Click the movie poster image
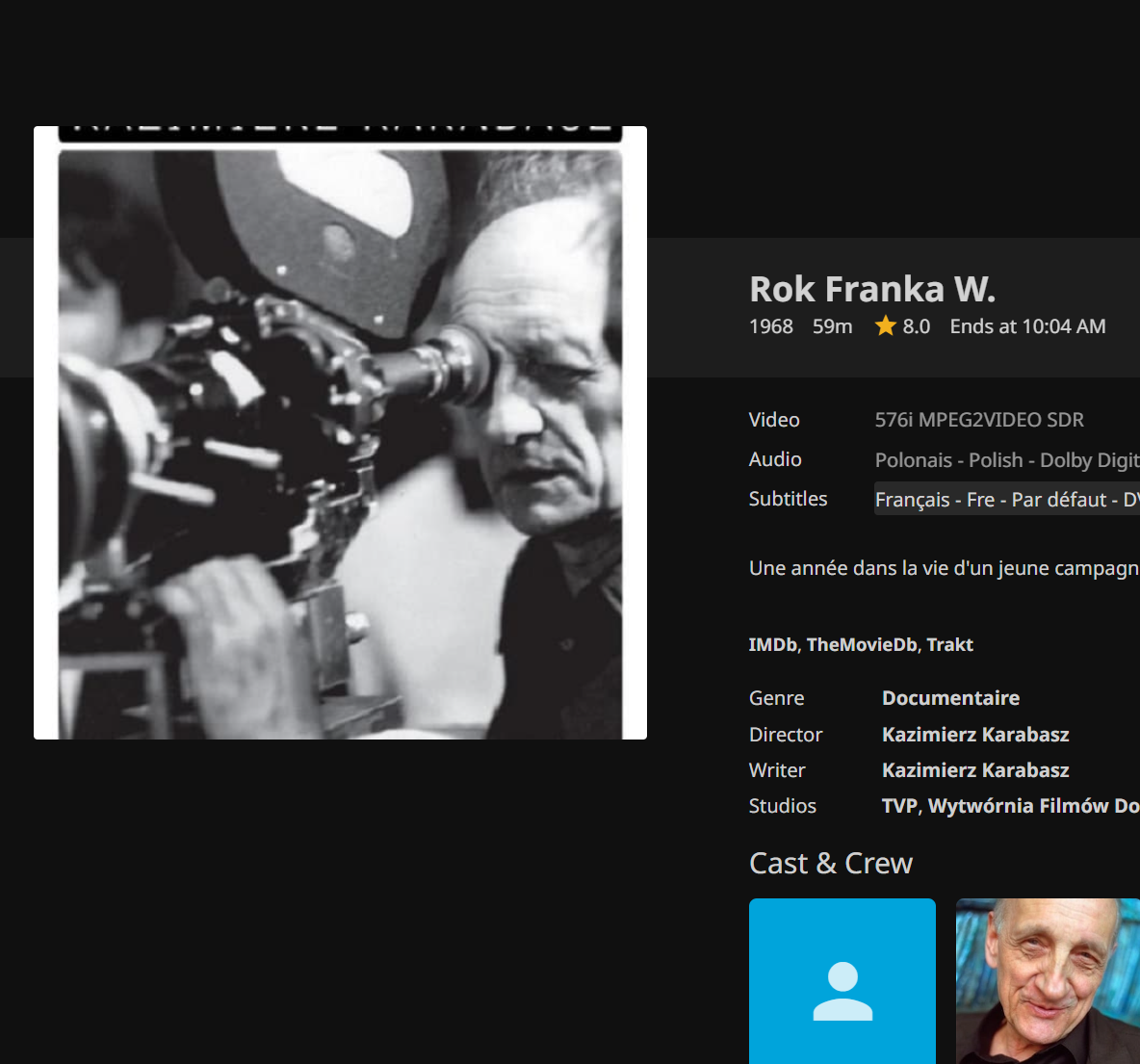1140x1064 pixels. tap(340, 433)
